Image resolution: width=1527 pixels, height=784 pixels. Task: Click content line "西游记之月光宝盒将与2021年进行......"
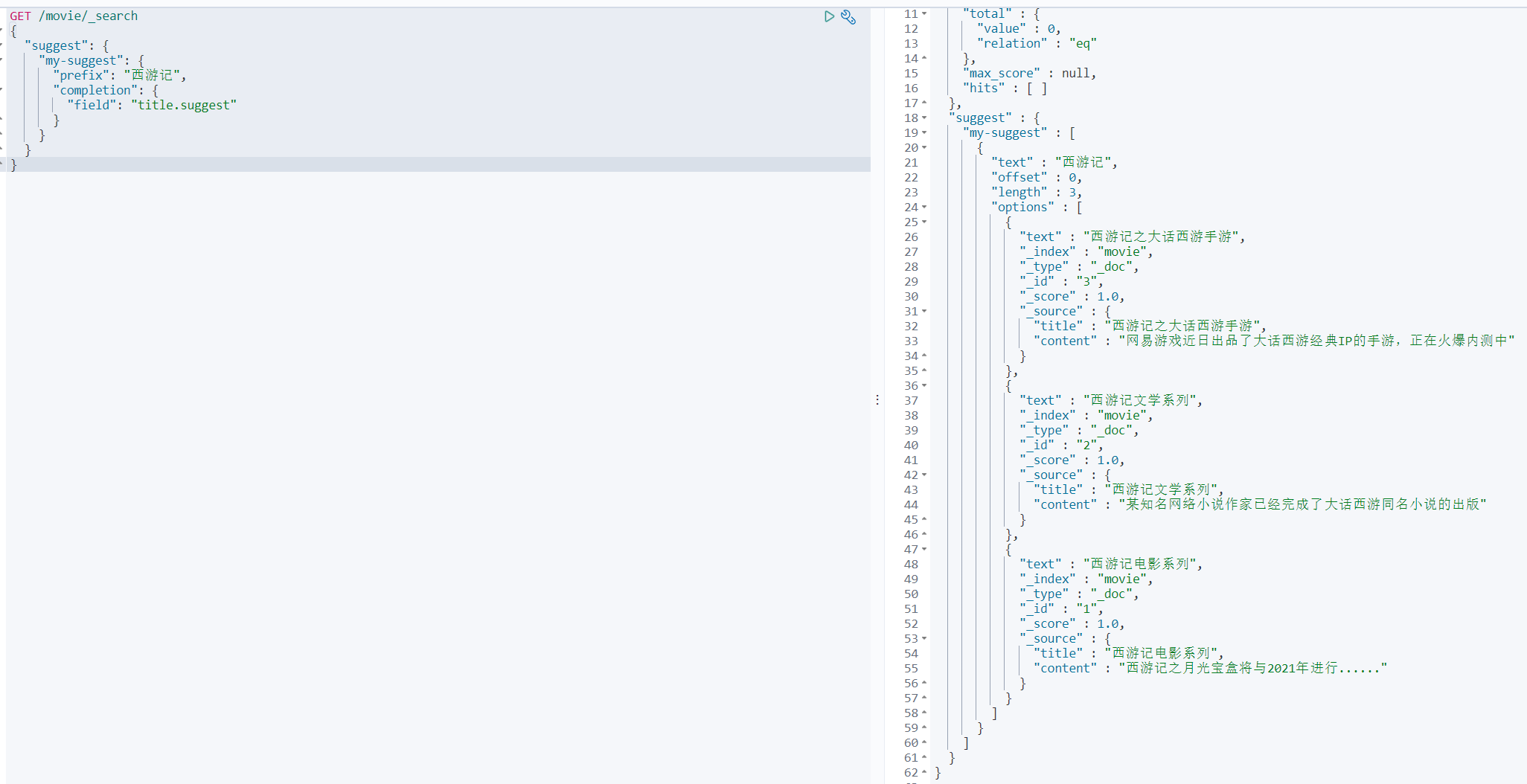pyautogui.click(x=1211, y=668)
